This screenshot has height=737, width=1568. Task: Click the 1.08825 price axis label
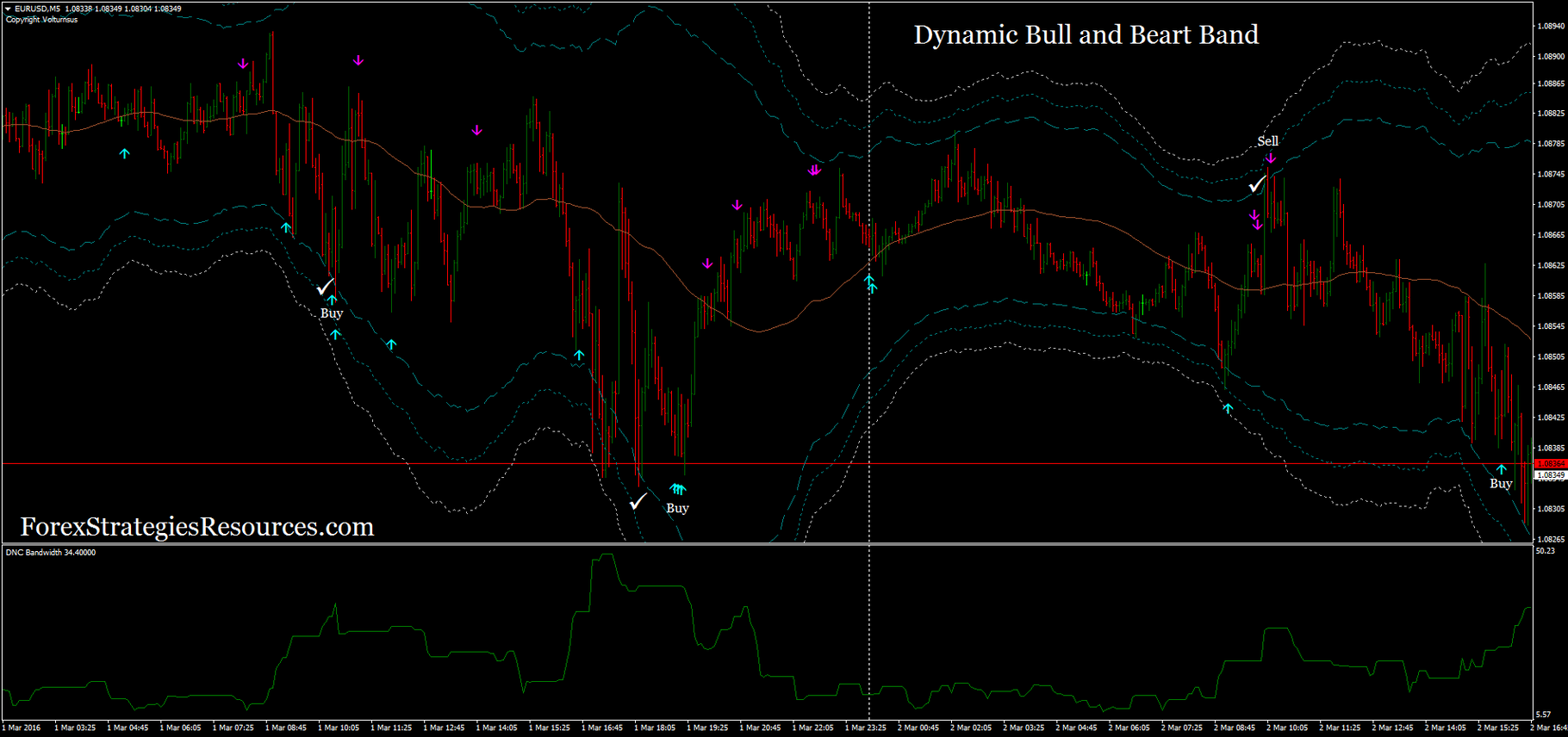pos(1551,114)
